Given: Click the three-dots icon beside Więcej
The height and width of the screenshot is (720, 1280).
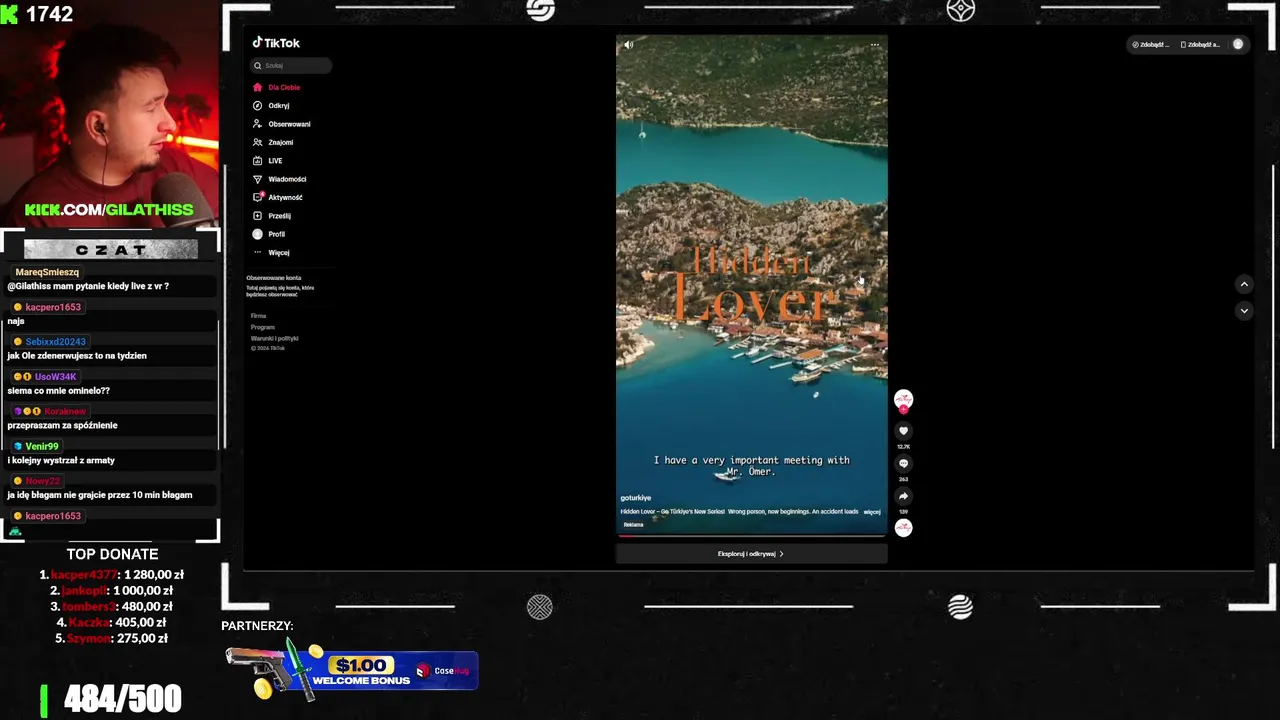Looking at the screenshot, I should pos(257,252).
